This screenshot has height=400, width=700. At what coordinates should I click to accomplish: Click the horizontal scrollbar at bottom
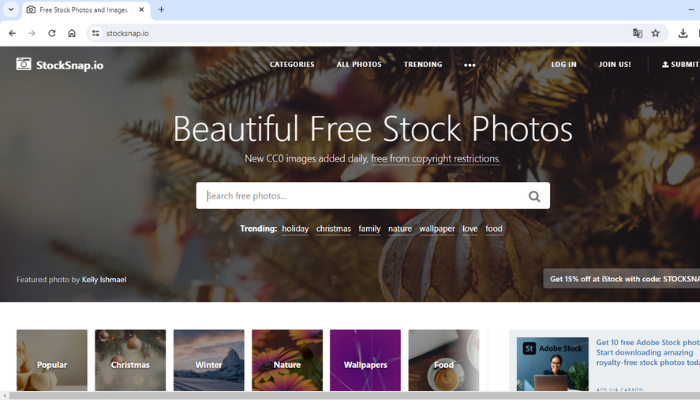click(x=354, y=396)
